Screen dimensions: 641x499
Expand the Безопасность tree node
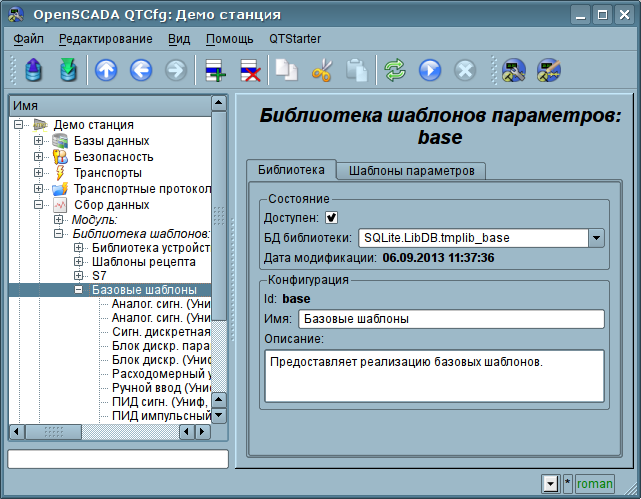[38, 157]
